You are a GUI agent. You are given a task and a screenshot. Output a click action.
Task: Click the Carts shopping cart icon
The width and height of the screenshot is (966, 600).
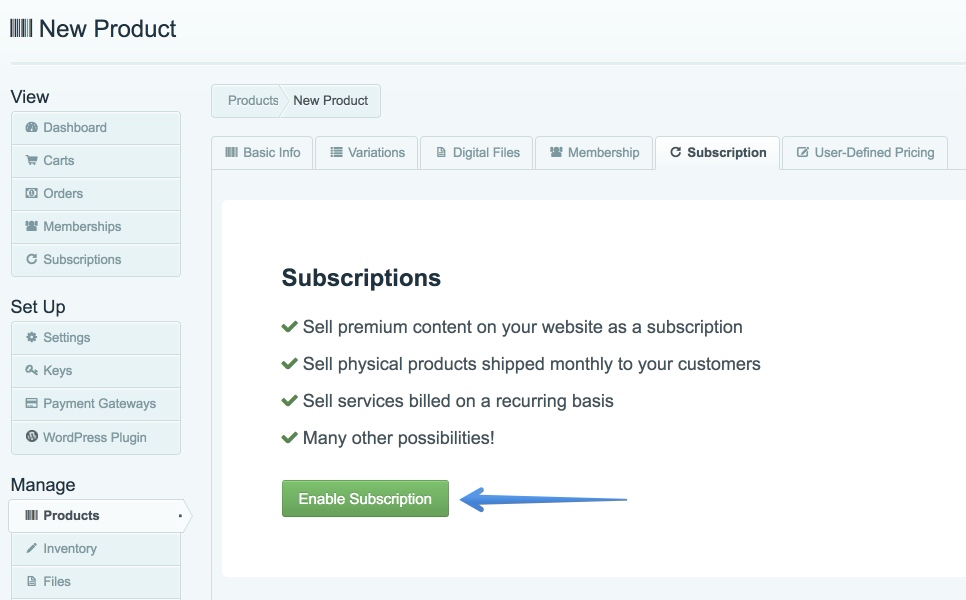tap(31, 160)
